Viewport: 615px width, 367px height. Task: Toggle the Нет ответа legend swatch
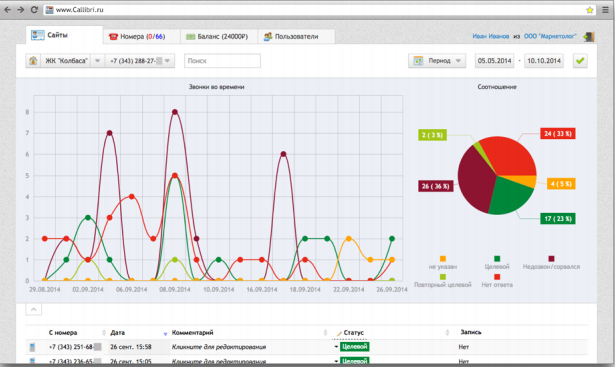[x=497, y=277]
